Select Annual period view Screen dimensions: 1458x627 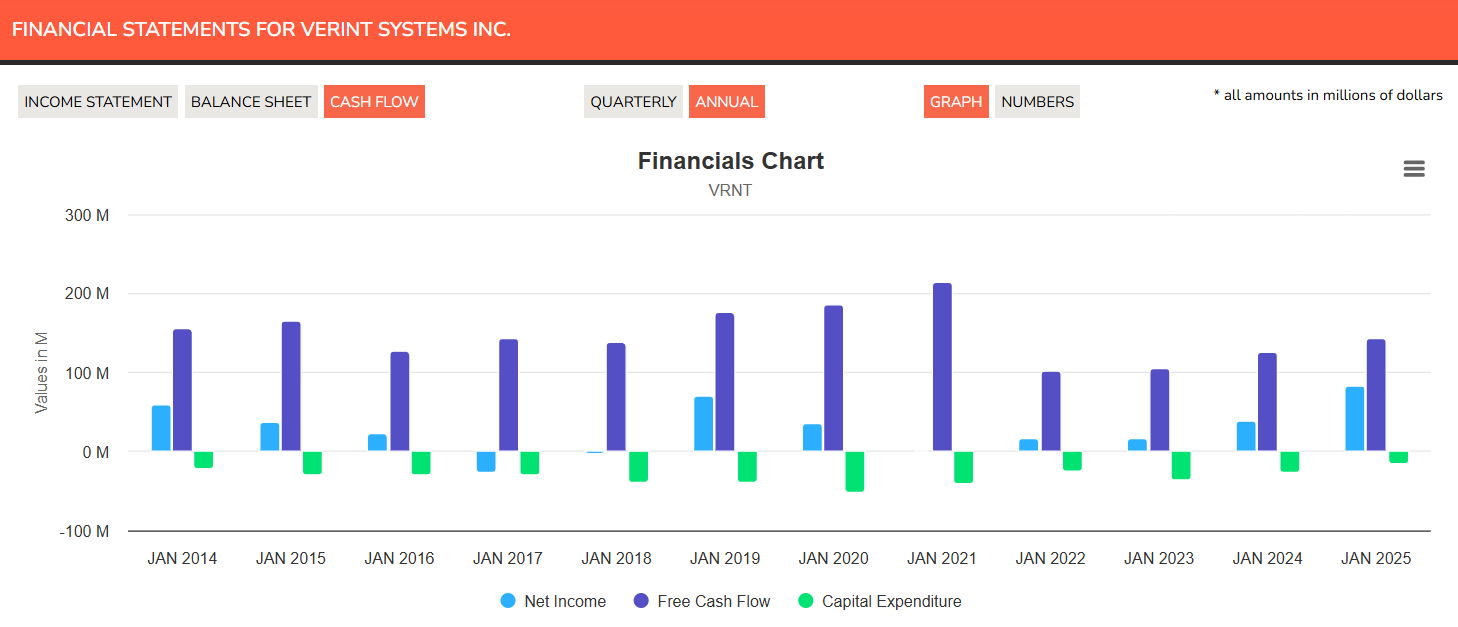pos(727,102)
